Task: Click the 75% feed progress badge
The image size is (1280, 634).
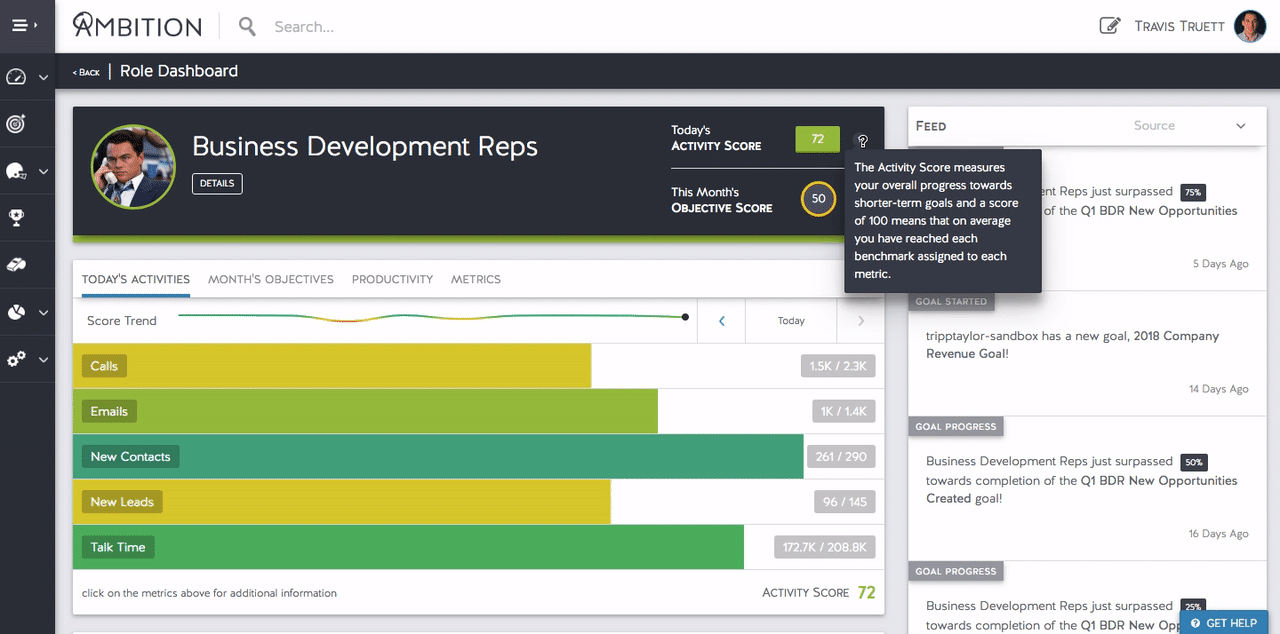Action: coord(1193,192)
